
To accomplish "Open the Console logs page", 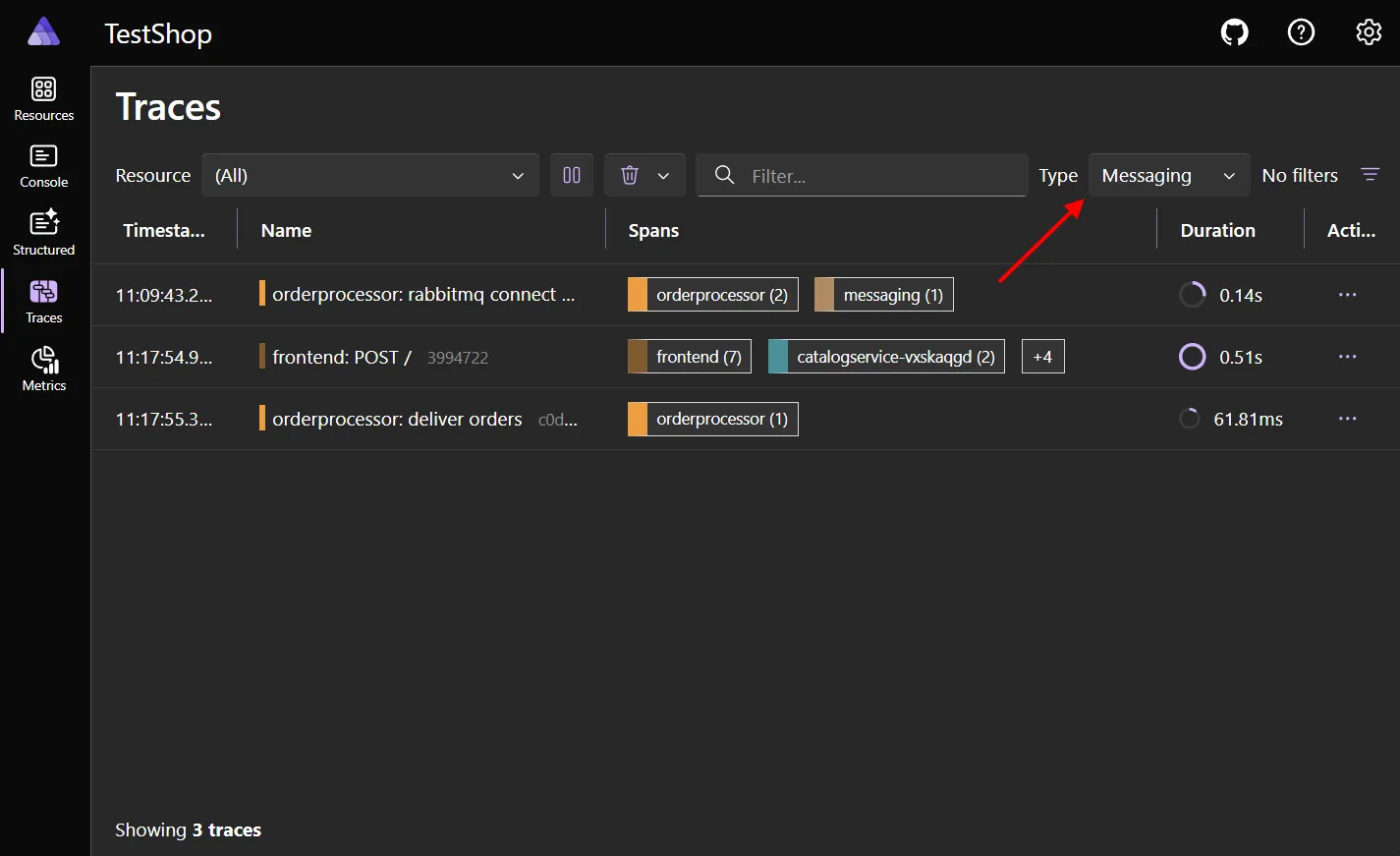I will point(43,165).
